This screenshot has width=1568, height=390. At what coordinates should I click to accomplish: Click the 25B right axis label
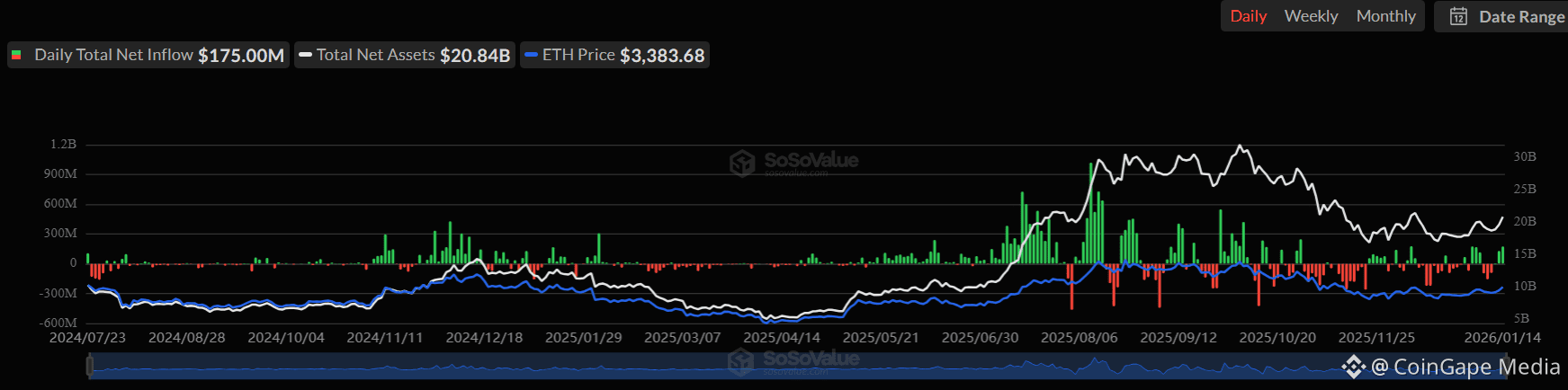[1525, 189]
